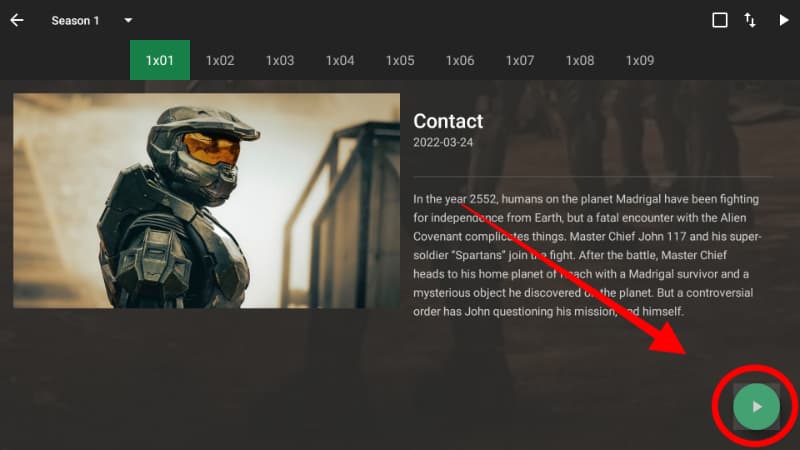Toggle the square watched checkbox icon
This screenshot has height=450, width=800.
[x=720, y=20]
